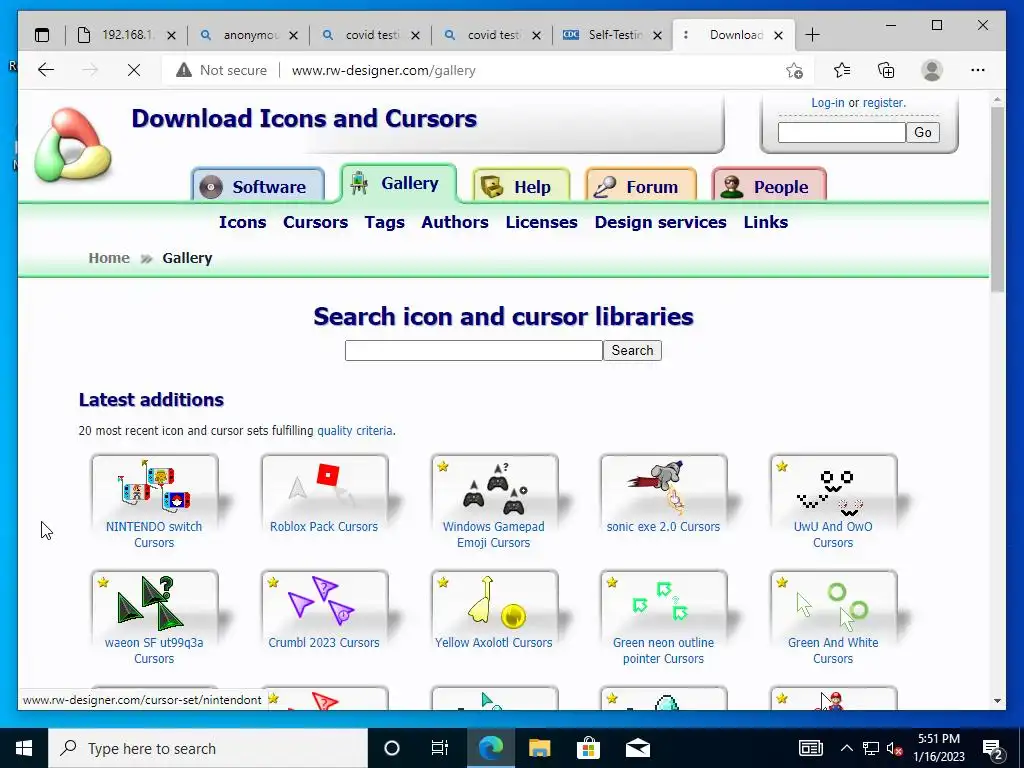Open the Cursors submenu link
The width and height of the screenshot is (1024, 768).
click(315, 222)
